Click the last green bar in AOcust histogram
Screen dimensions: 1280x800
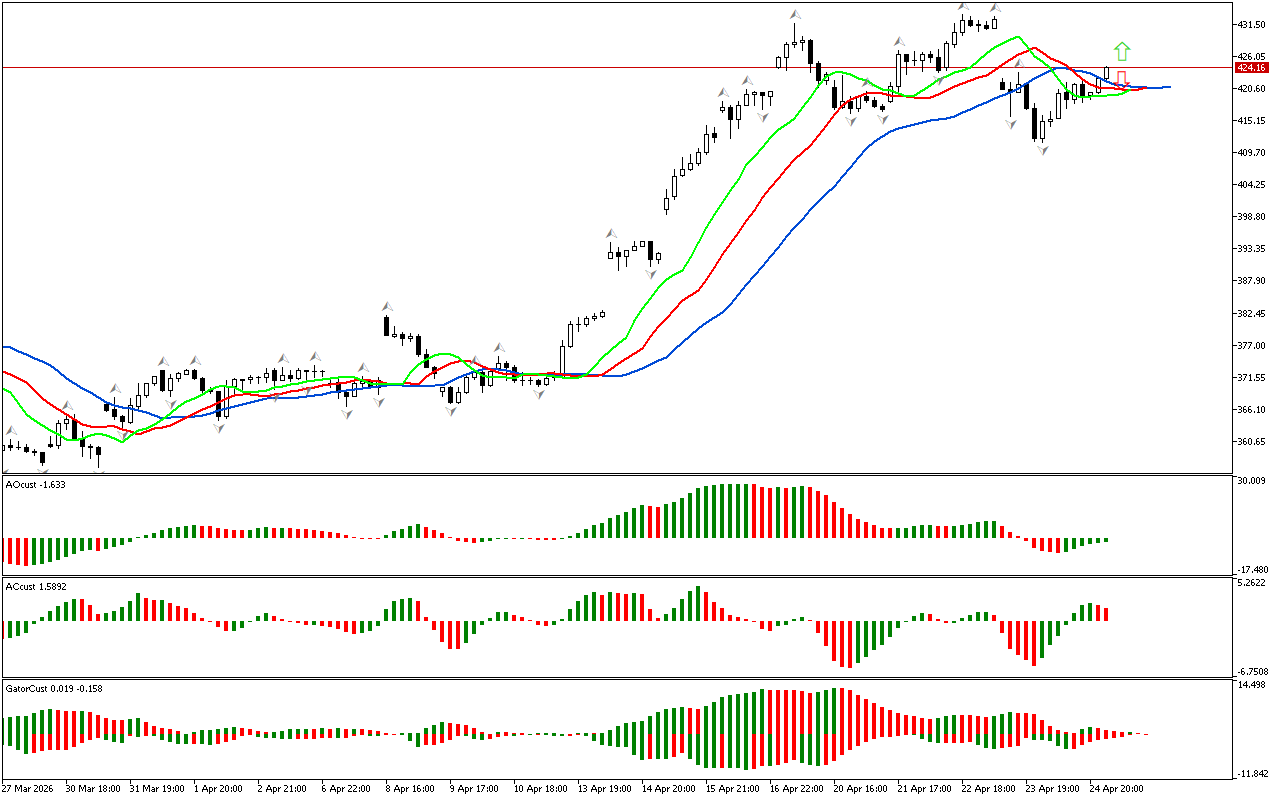coord(1106,540)
